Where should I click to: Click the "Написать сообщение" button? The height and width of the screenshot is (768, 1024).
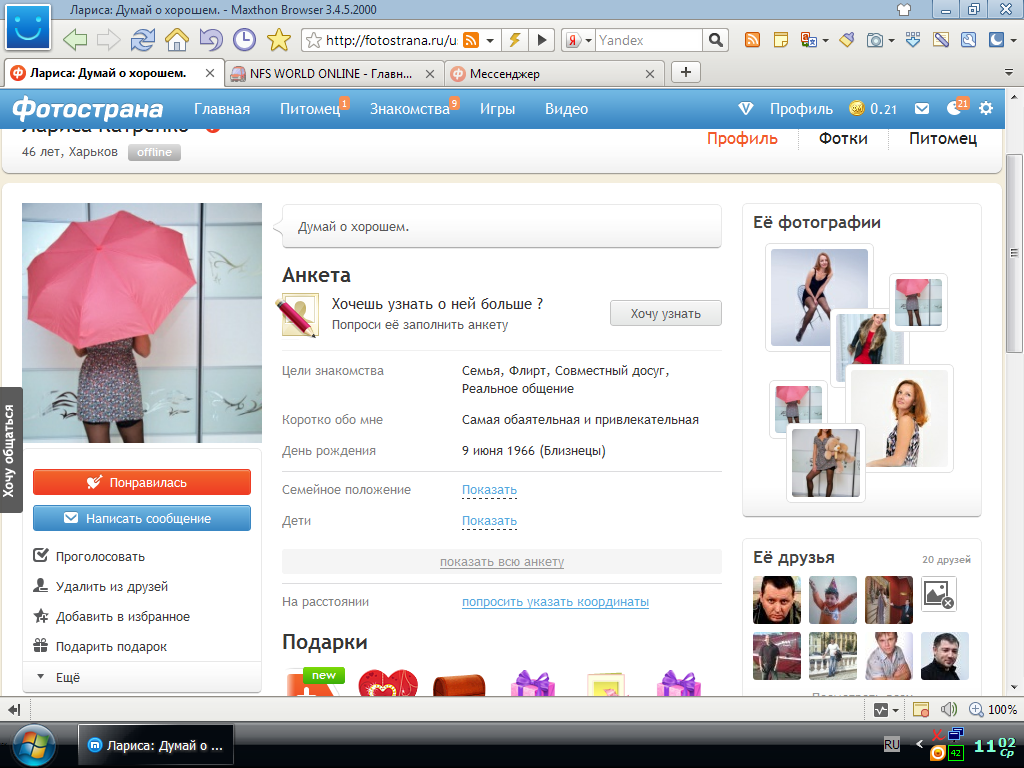coord(142,518)
